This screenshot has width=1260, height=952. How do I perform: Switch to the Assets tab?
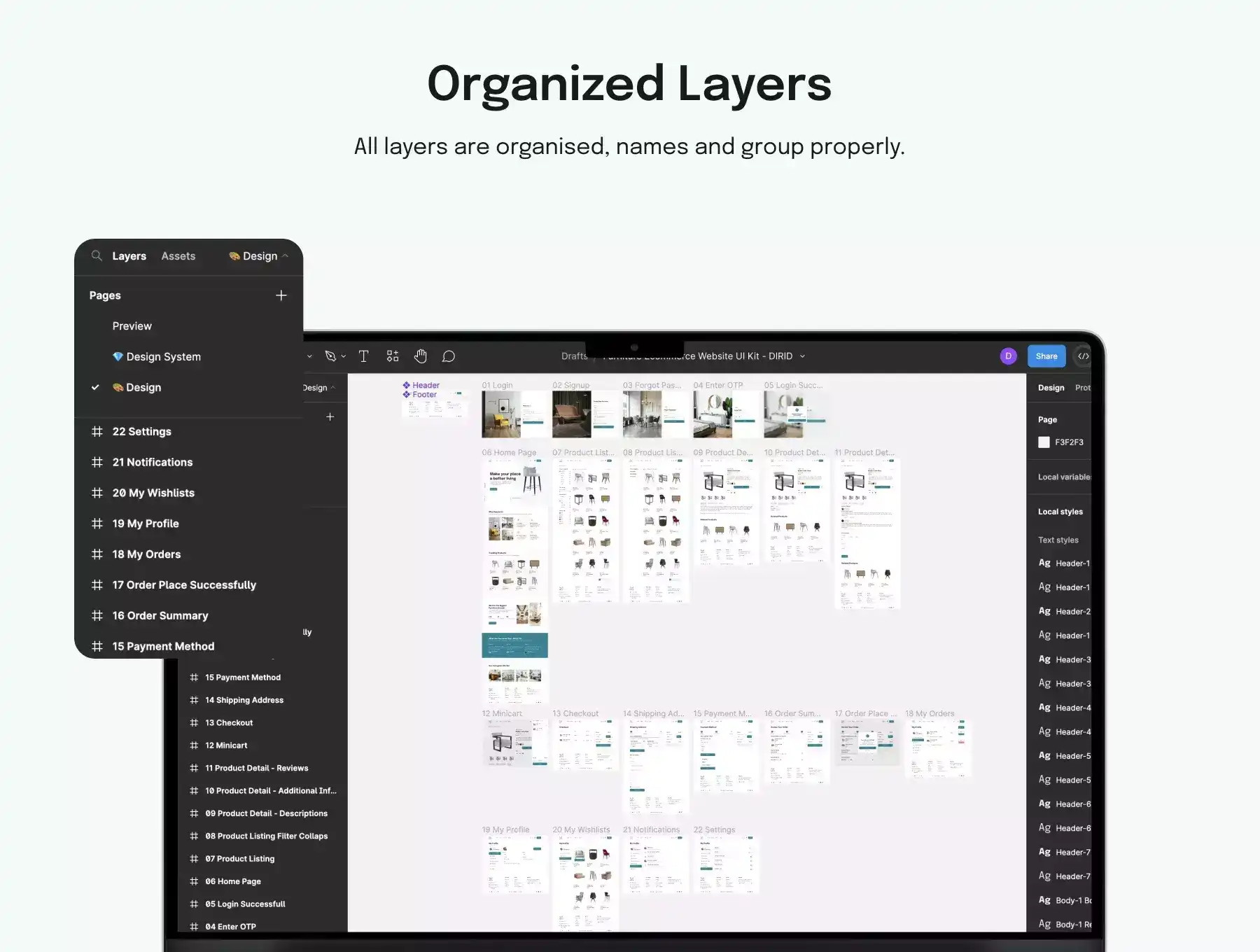point(178,256)
